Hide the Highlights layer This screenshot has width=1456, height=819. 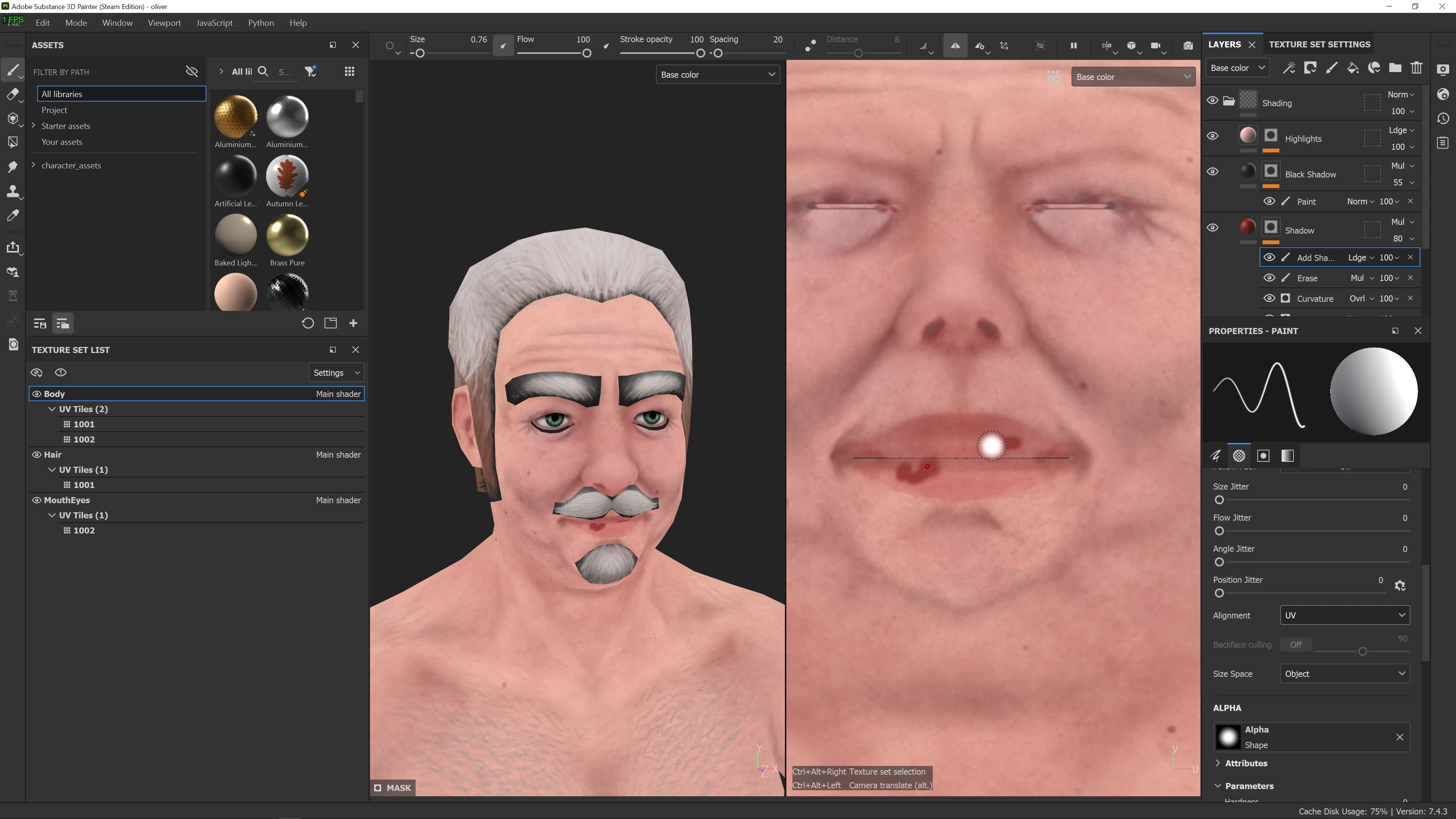tap(1213, 136)
